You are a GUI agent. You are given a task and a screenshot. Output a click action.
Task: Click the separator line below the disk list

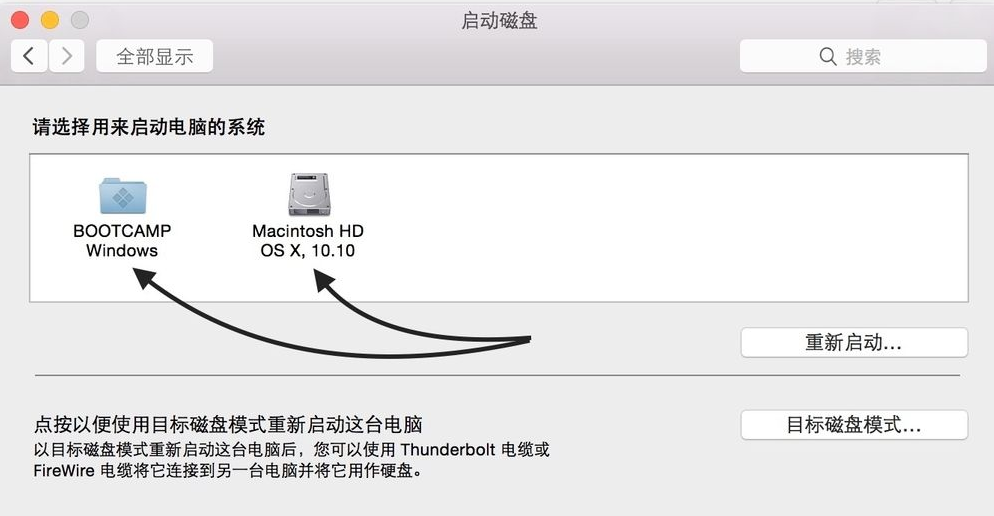point(497,376)
